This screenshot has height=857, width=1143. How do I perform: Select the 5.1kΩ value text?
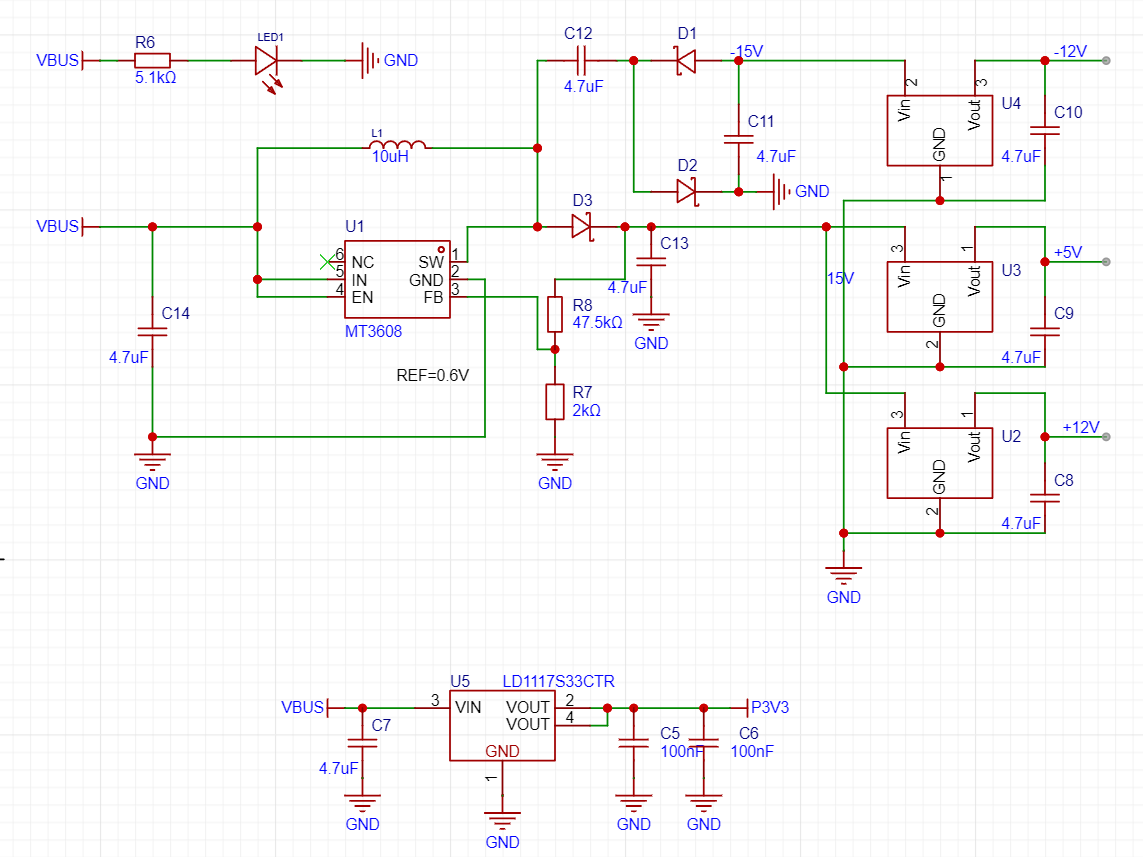point(155,77)
